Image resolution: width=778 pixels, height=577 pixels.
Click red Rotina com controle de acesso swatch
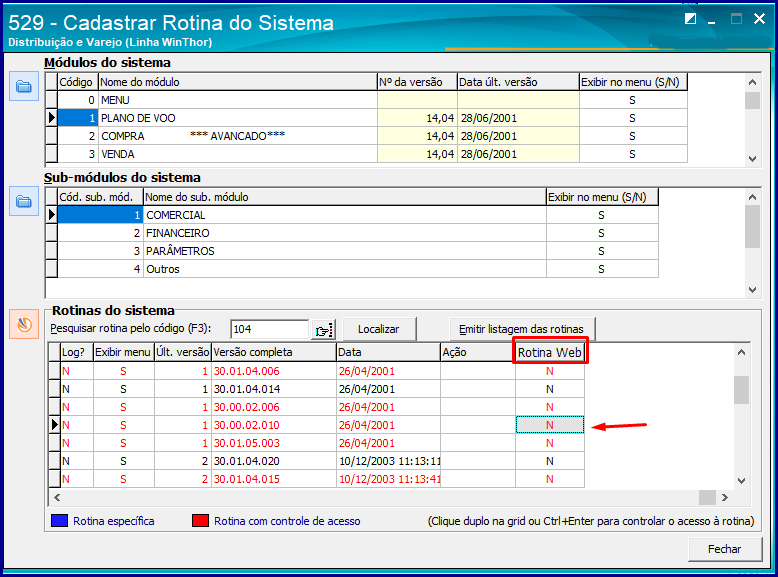click(x=200, y=520)
